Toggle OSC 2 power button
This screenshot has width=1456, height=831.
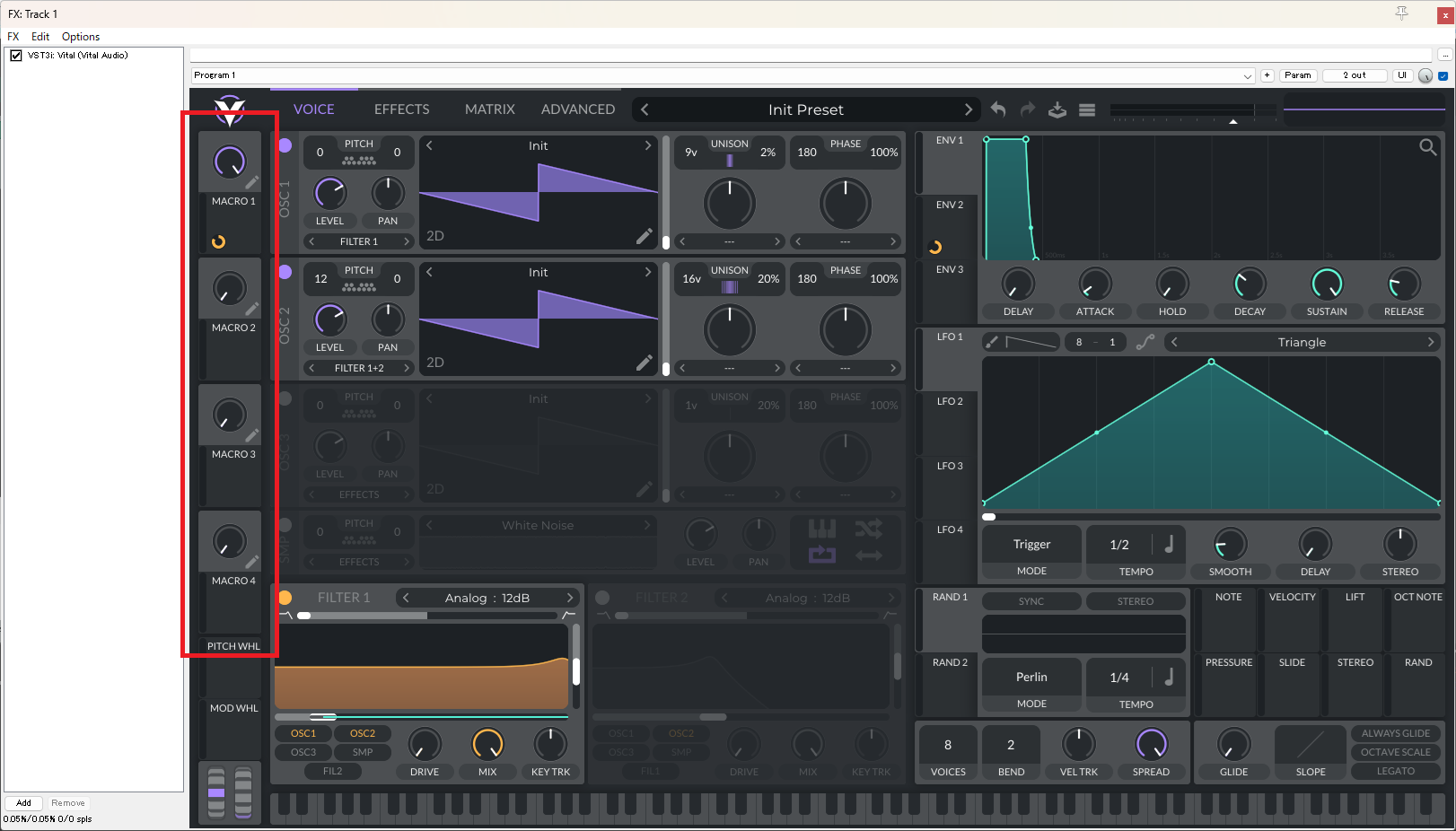(285, 272)
